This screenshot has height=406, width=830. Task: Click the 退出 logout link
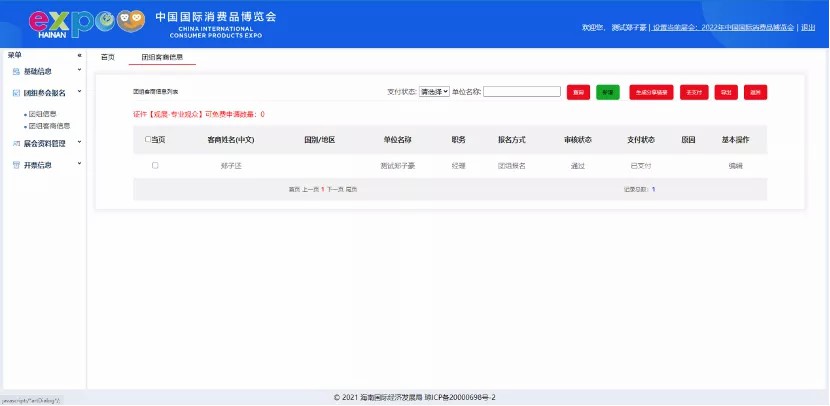(x=808, y=28)
